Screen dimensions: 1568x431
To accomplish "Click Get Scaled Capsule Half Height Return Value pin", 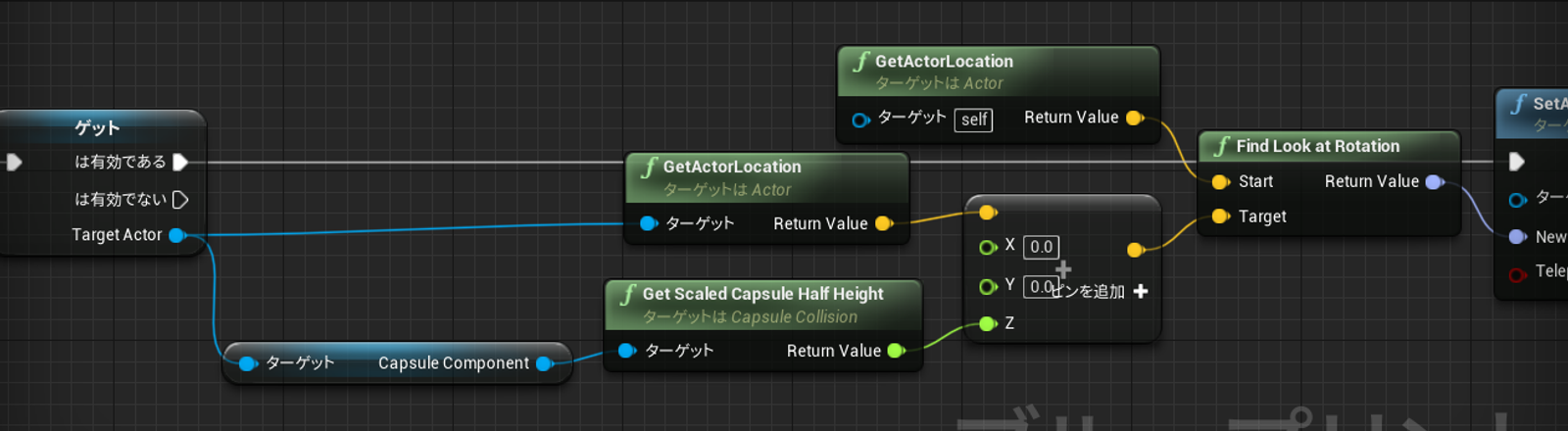I will tap(896, 351).
